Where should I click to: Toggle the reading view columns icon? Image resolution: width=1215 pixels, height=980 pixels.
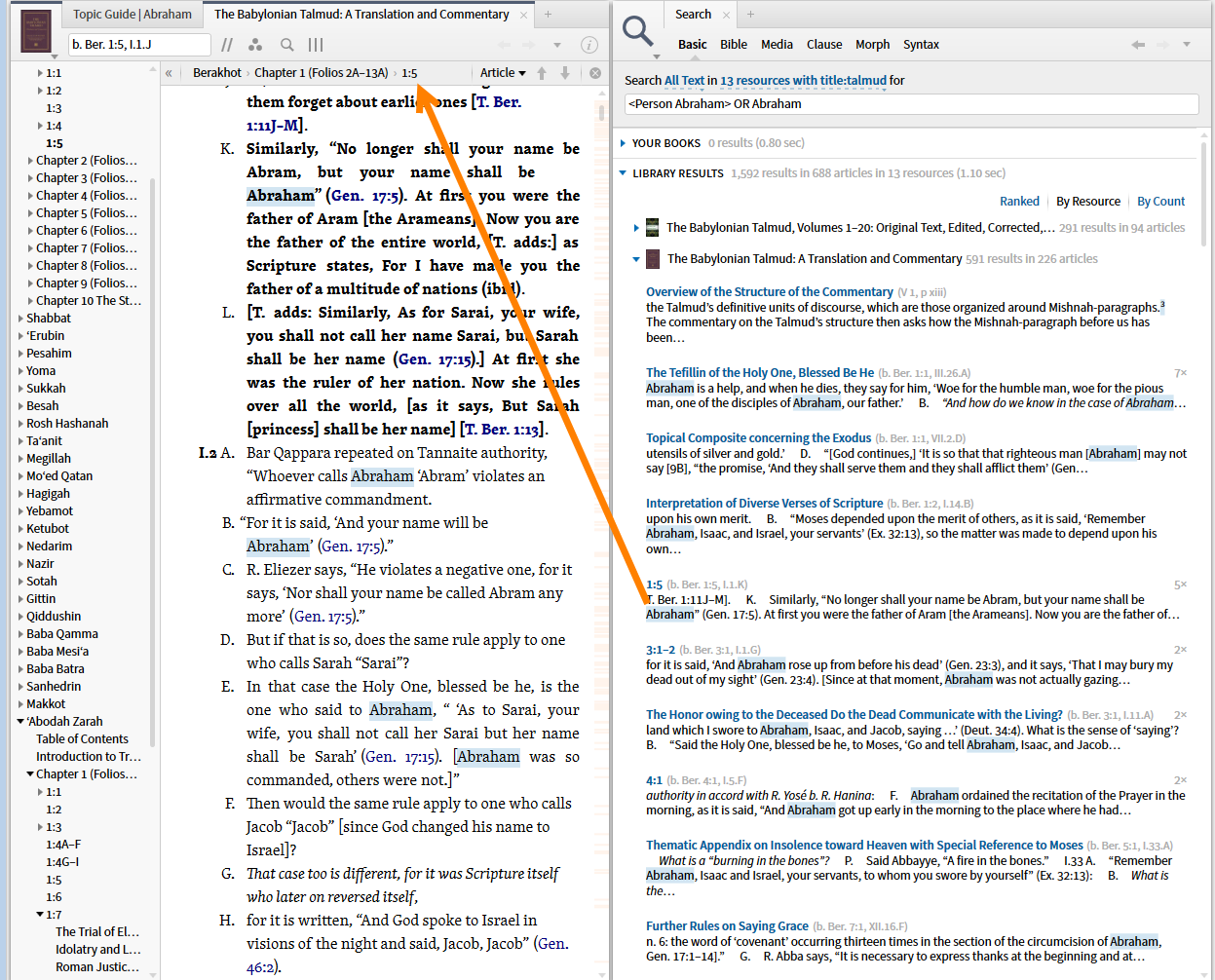point(316,45)
